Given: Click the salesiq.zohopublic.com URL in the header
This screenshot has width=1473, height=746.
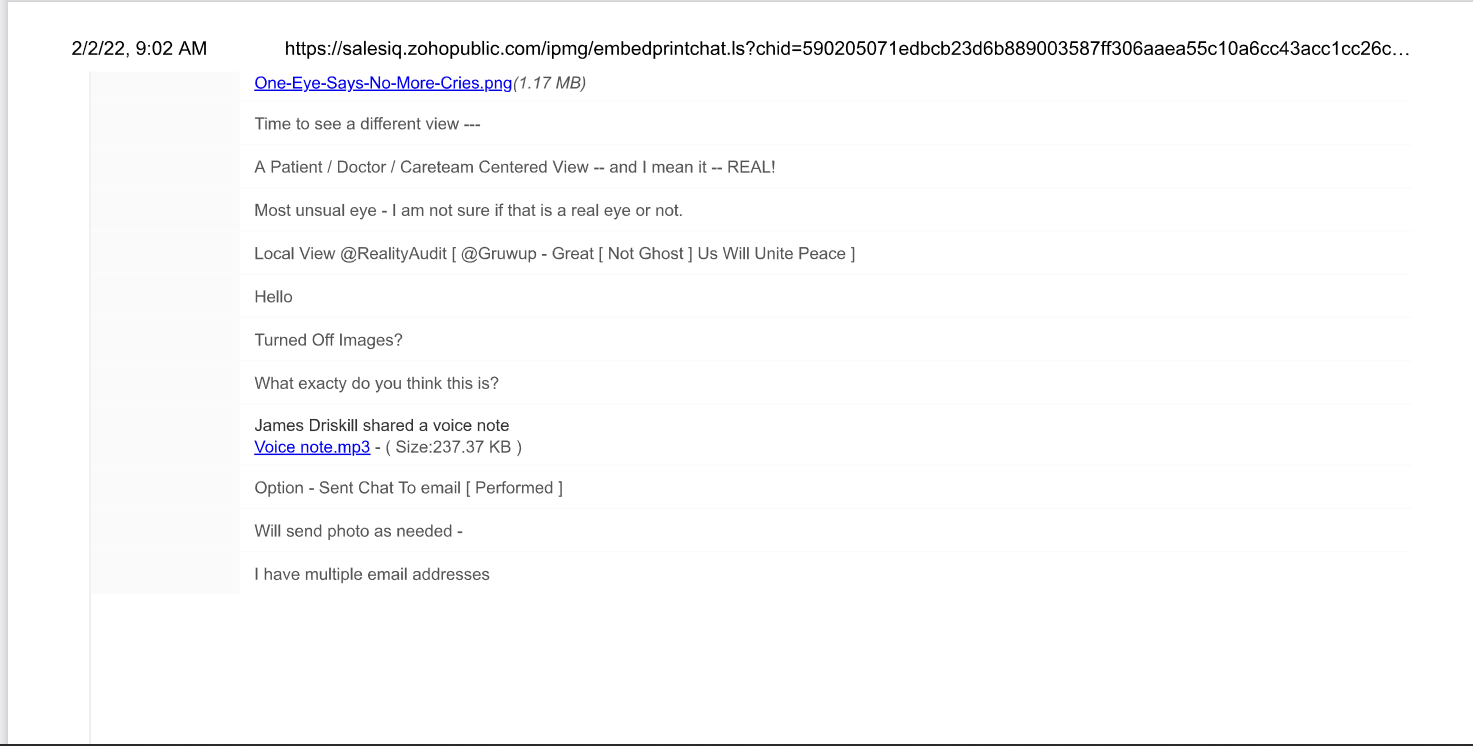Looking at the screenshot, I should click(x=847, y=48).
